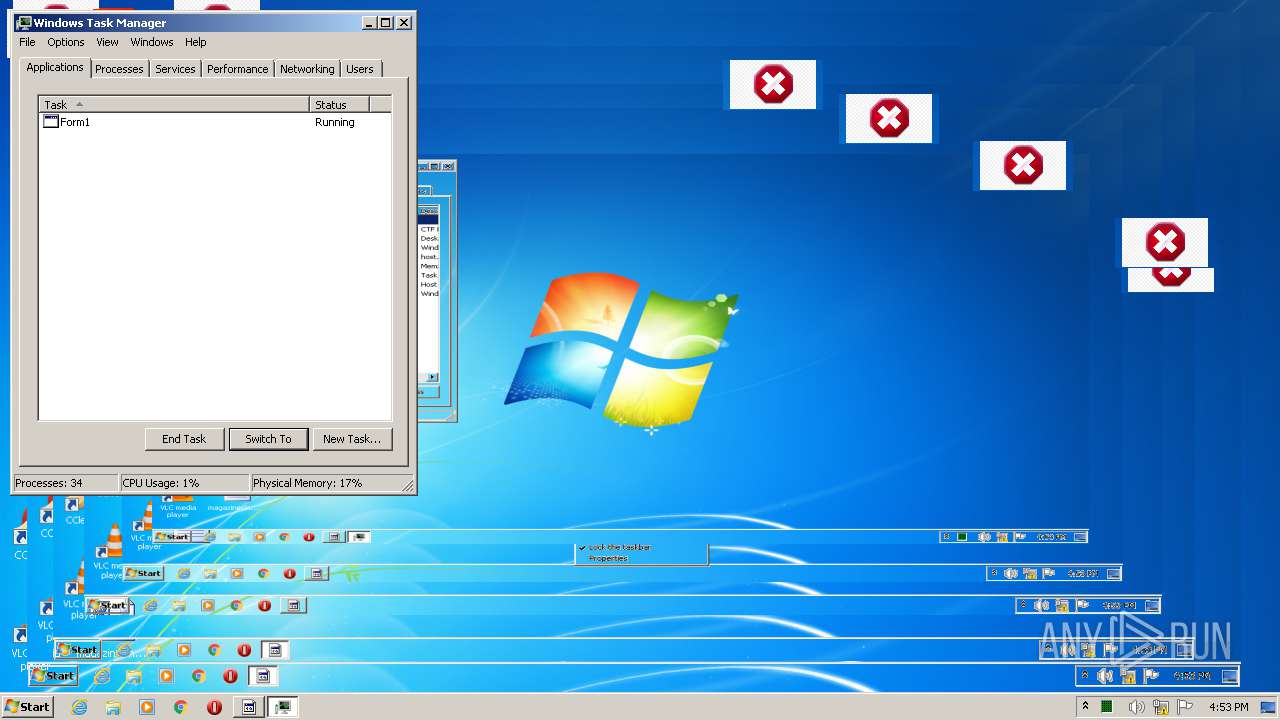Show hidden tray icons arrow
The width and height of the screenshot is (1280, 720).
[x=1085, y=707]
